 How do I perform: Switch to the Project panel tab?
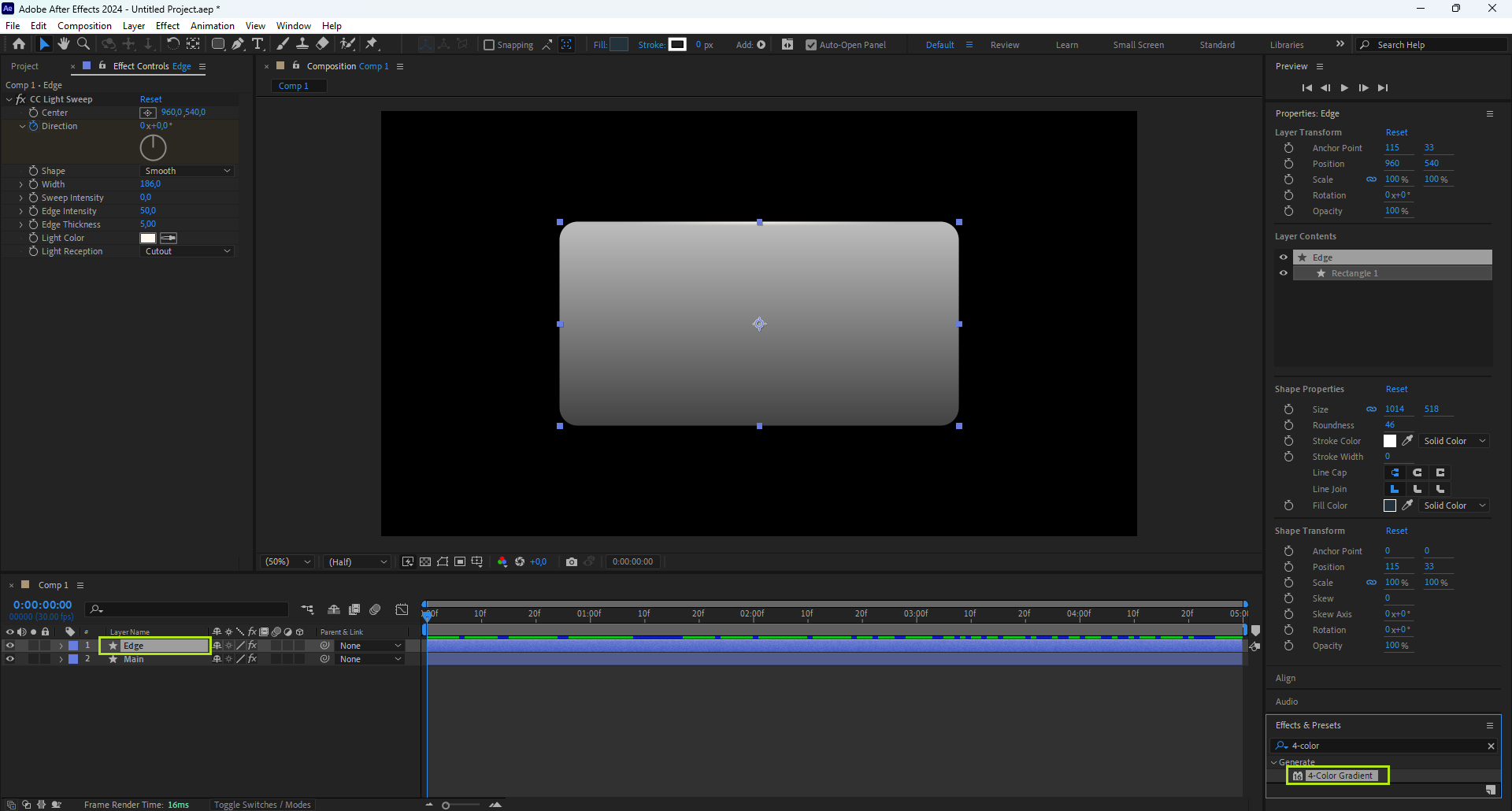pyautogui.click(x=25, y=66)
